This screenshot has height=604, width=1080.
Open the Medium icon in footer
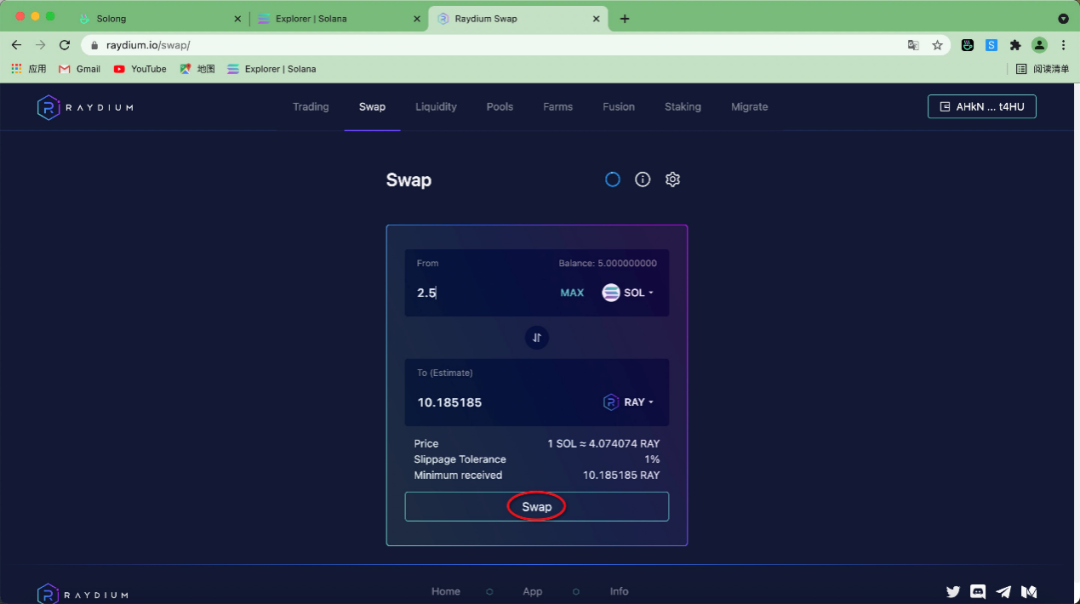(x=1029, y=592)
